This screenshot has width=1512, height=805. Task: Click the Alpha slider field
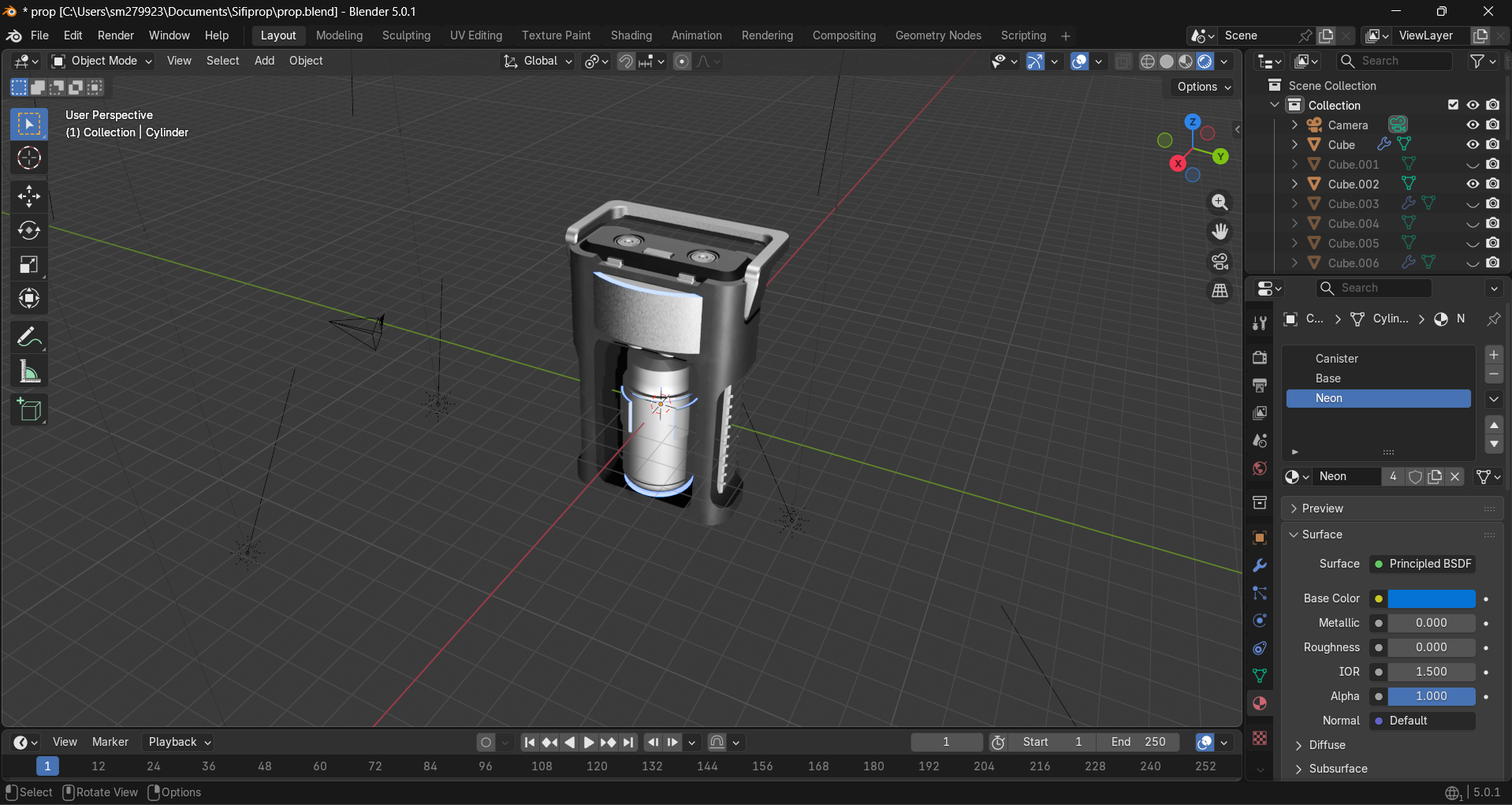pyautogui.click(x=1431, y=696)
